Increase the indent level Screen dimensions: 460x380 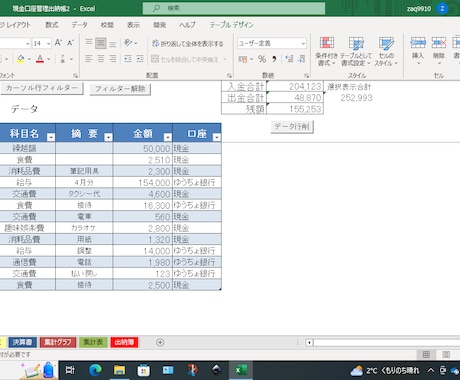[140, 59]
